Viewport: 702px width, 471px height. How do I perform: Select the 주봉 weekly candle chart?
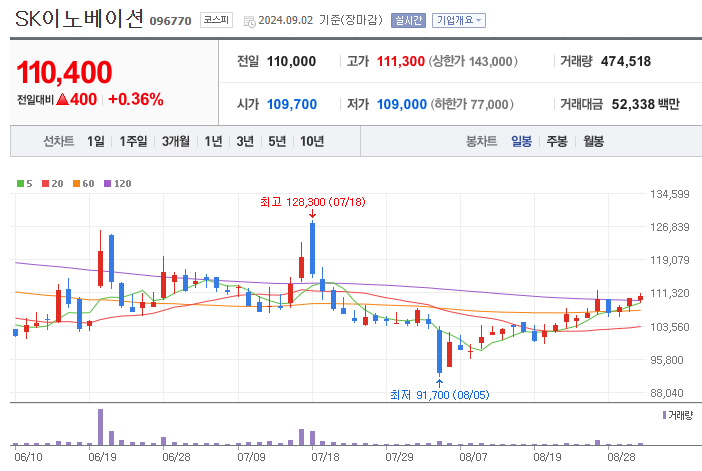point(557,141)
